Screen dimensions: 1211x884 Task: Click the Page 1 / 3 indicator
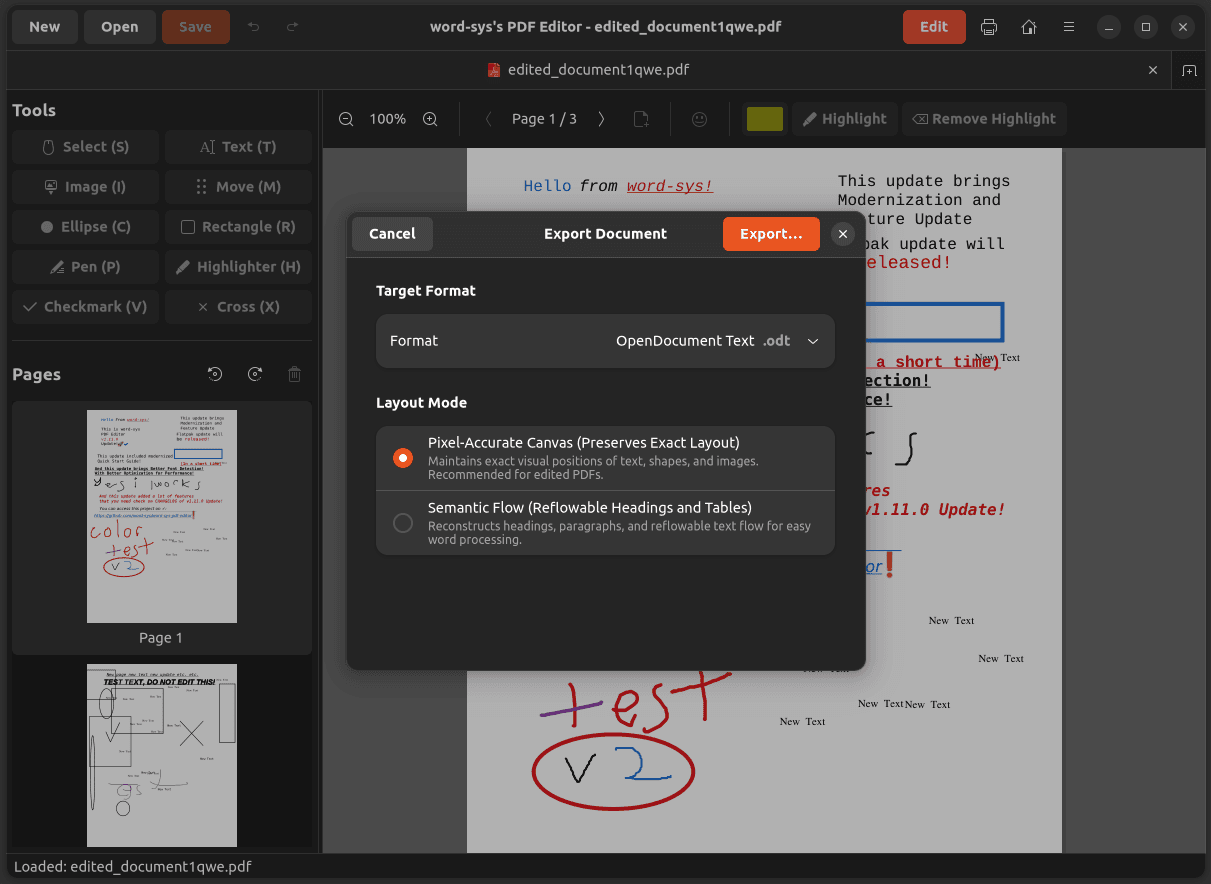click(x=544, y=119)
